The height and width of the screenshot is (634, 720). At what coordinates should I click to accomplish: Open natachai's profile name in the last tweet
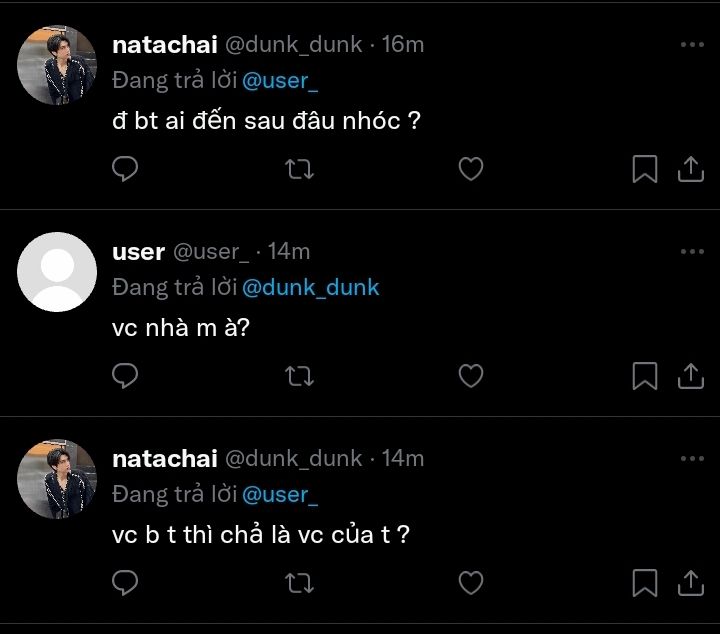[164, 458]
